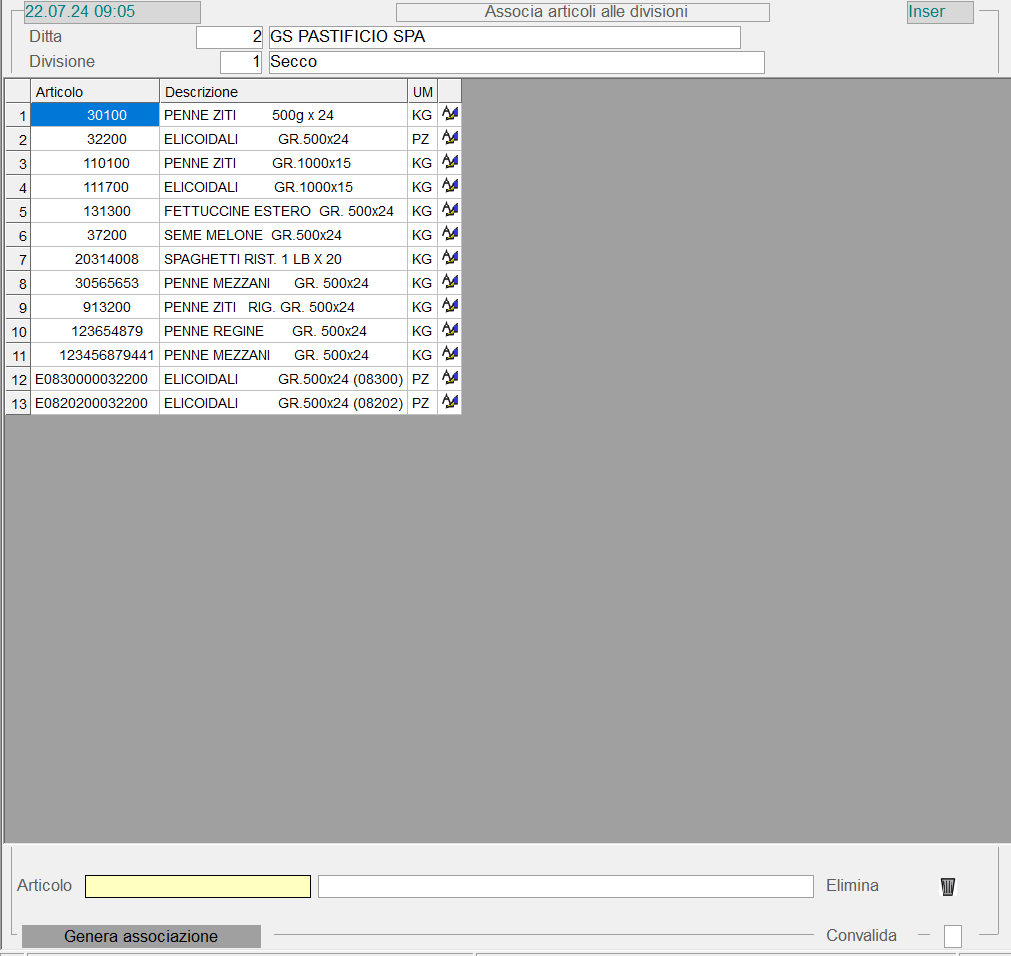The image size is (1011, 956).
Task: Click the Articolo column header
Action: pyautogui.click(x=95, y=92)
